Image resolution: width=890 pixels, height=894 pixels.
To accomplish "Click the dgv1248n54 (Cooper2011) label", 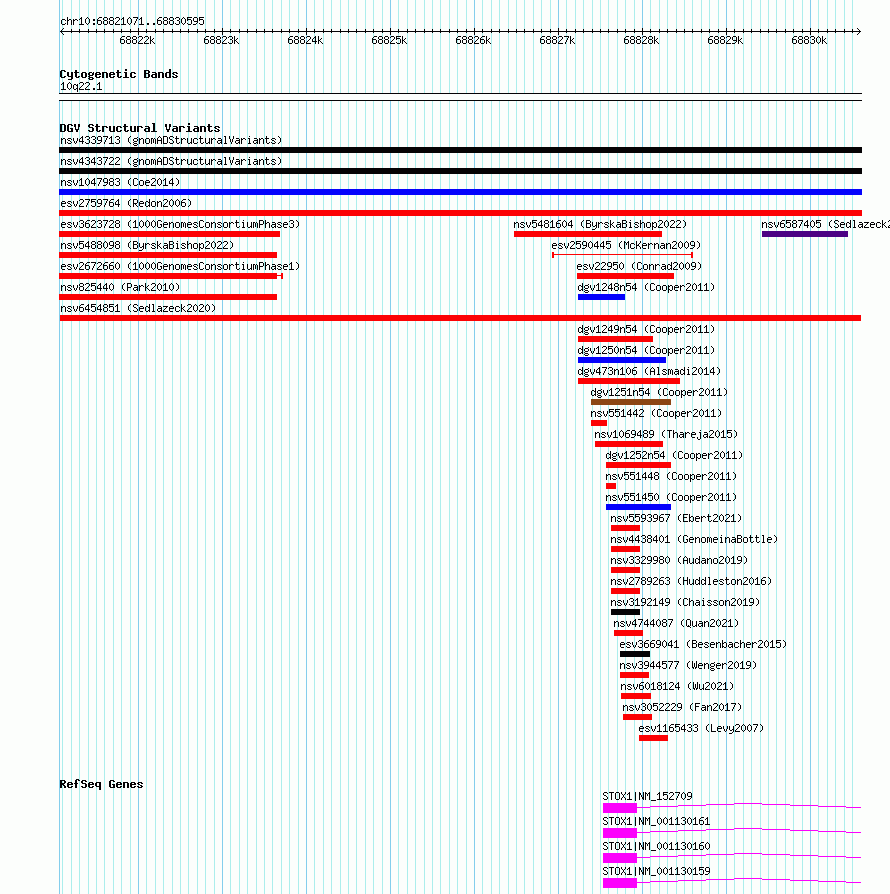I will [x=646, y=287].
